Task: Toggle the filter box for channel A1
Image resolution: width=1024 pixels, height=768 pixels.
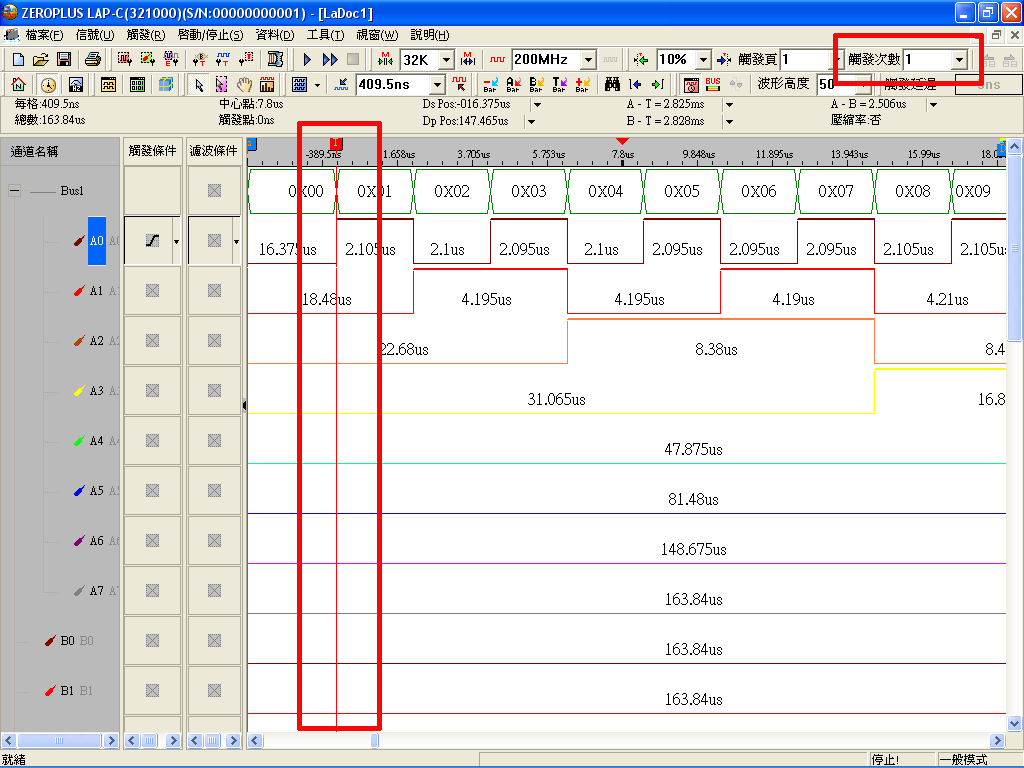Action: click(214, 291)
